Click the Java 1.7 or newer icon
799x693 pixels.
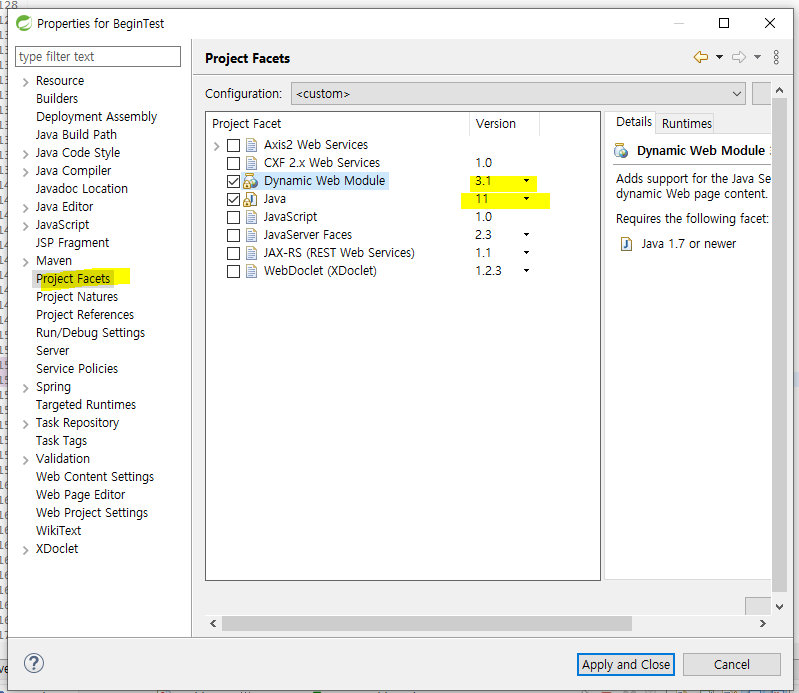626,244
